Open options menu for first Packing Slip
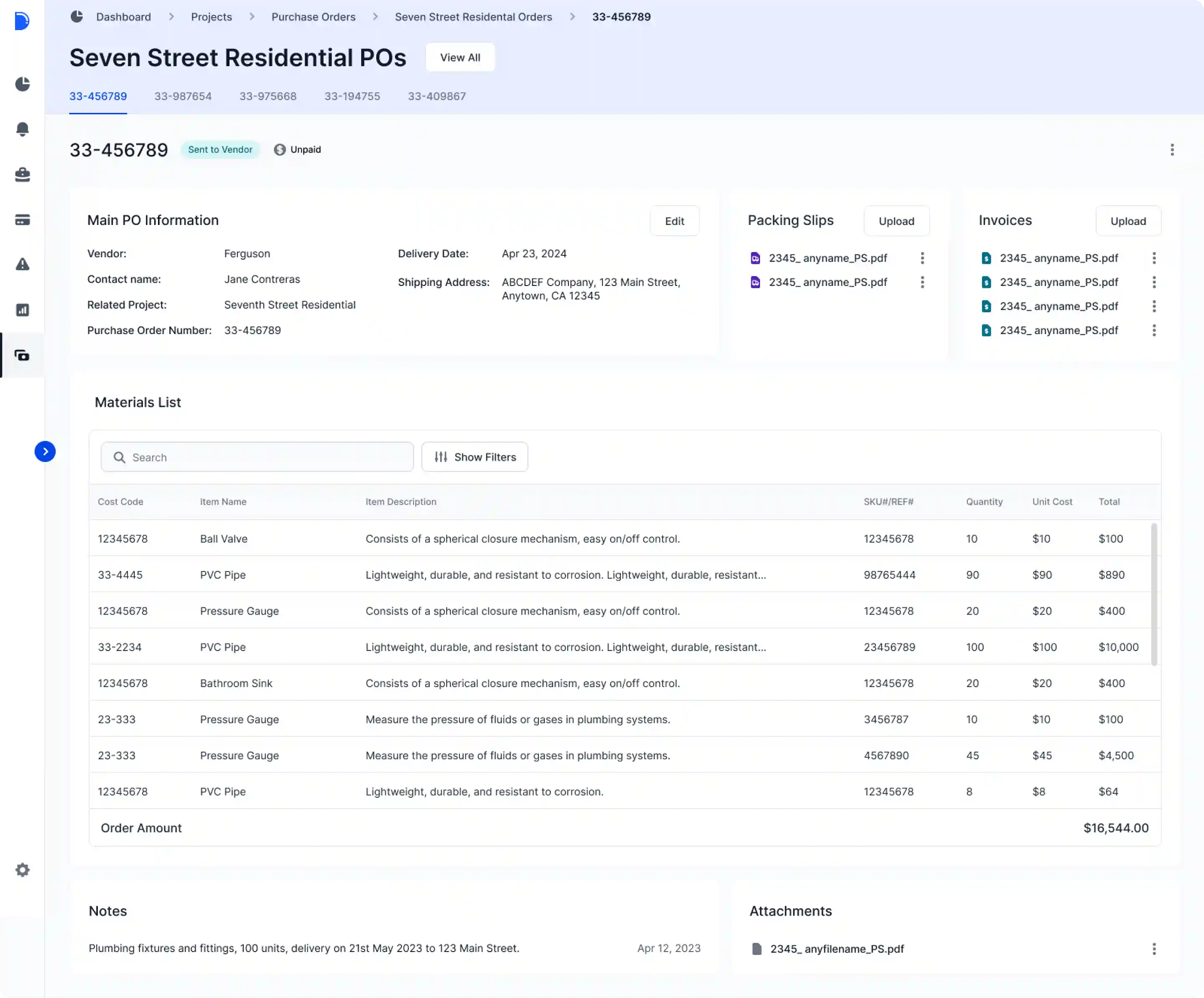The width and height of the screenshot is (1204, 998). (x=923, y=258)
